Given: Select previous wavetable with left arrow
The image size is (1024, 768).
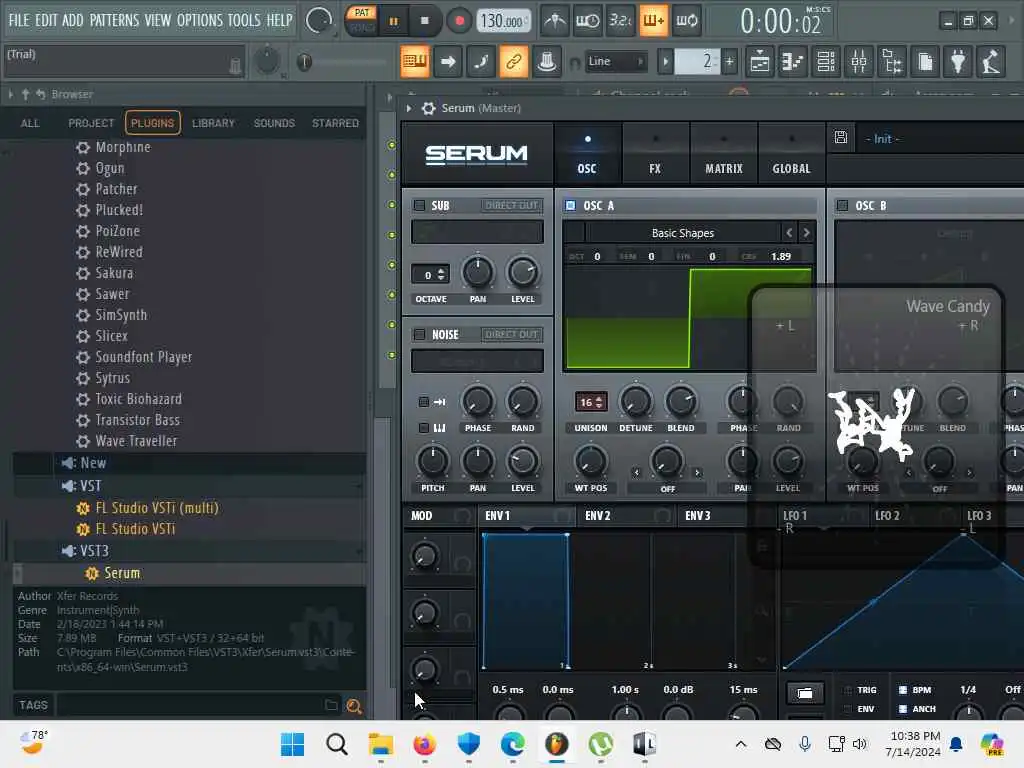Looking at the screenshot, I should click(789, 232).
